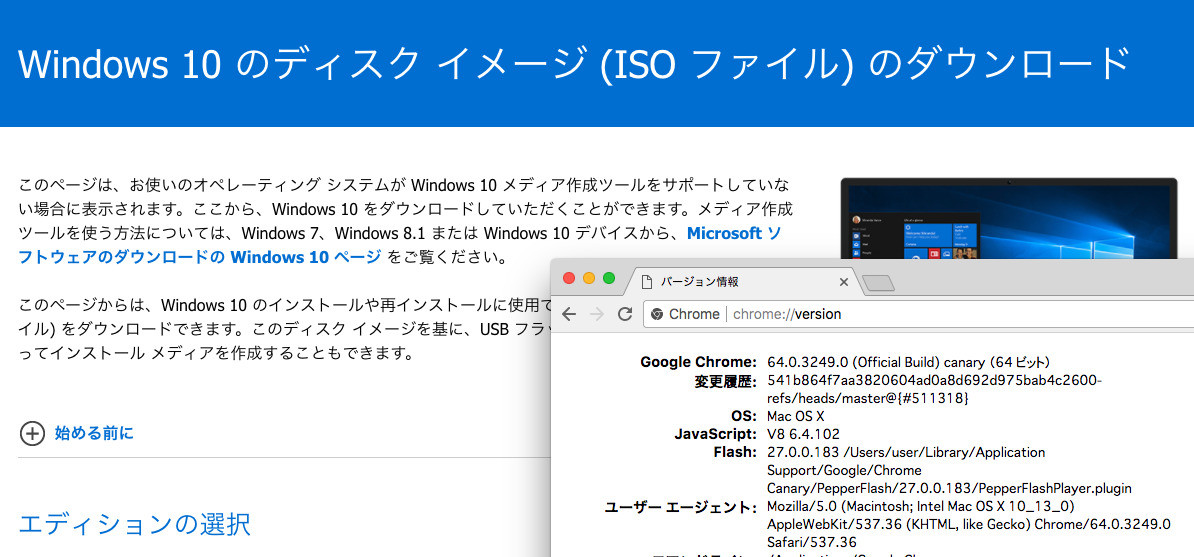The height and width of the screenshot is (557, 1194).
Task: Click the Windows 10 laptop image
Action: click(x=1008, y=218)
